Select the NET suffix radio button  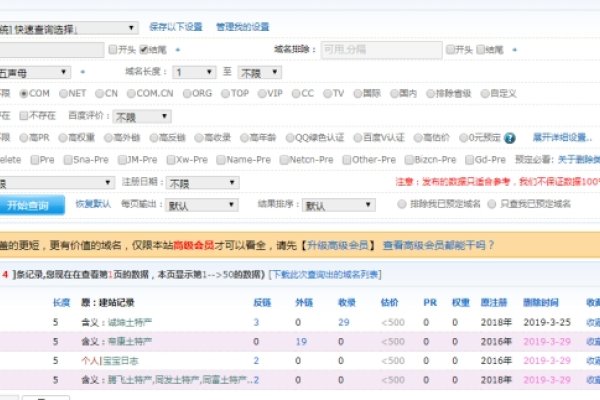[x=64, y=94]
